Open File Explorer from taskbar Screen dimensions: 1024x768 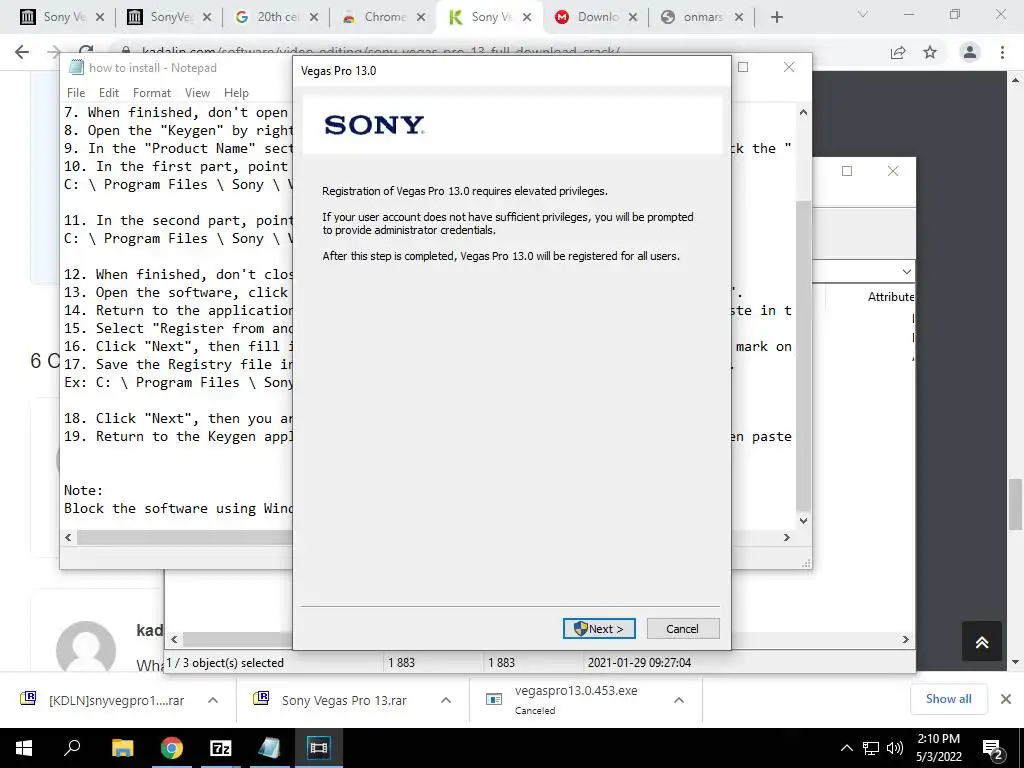[122, 748]
